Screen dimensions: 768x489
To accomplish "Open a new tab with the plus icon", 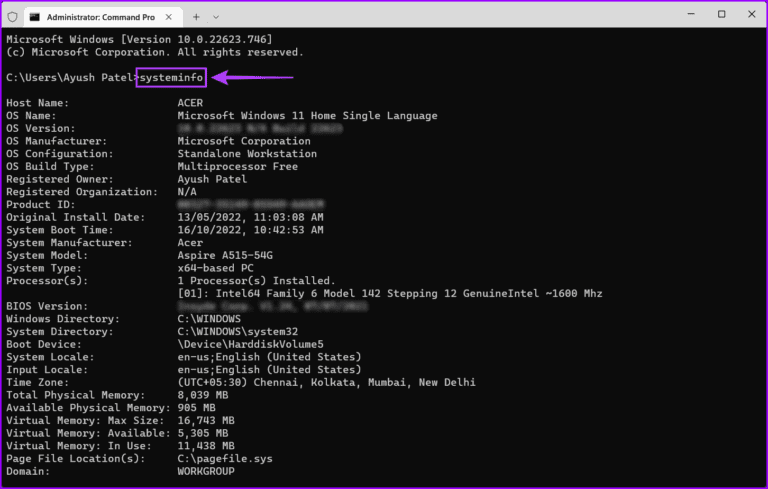I will (x=196, y=17).
